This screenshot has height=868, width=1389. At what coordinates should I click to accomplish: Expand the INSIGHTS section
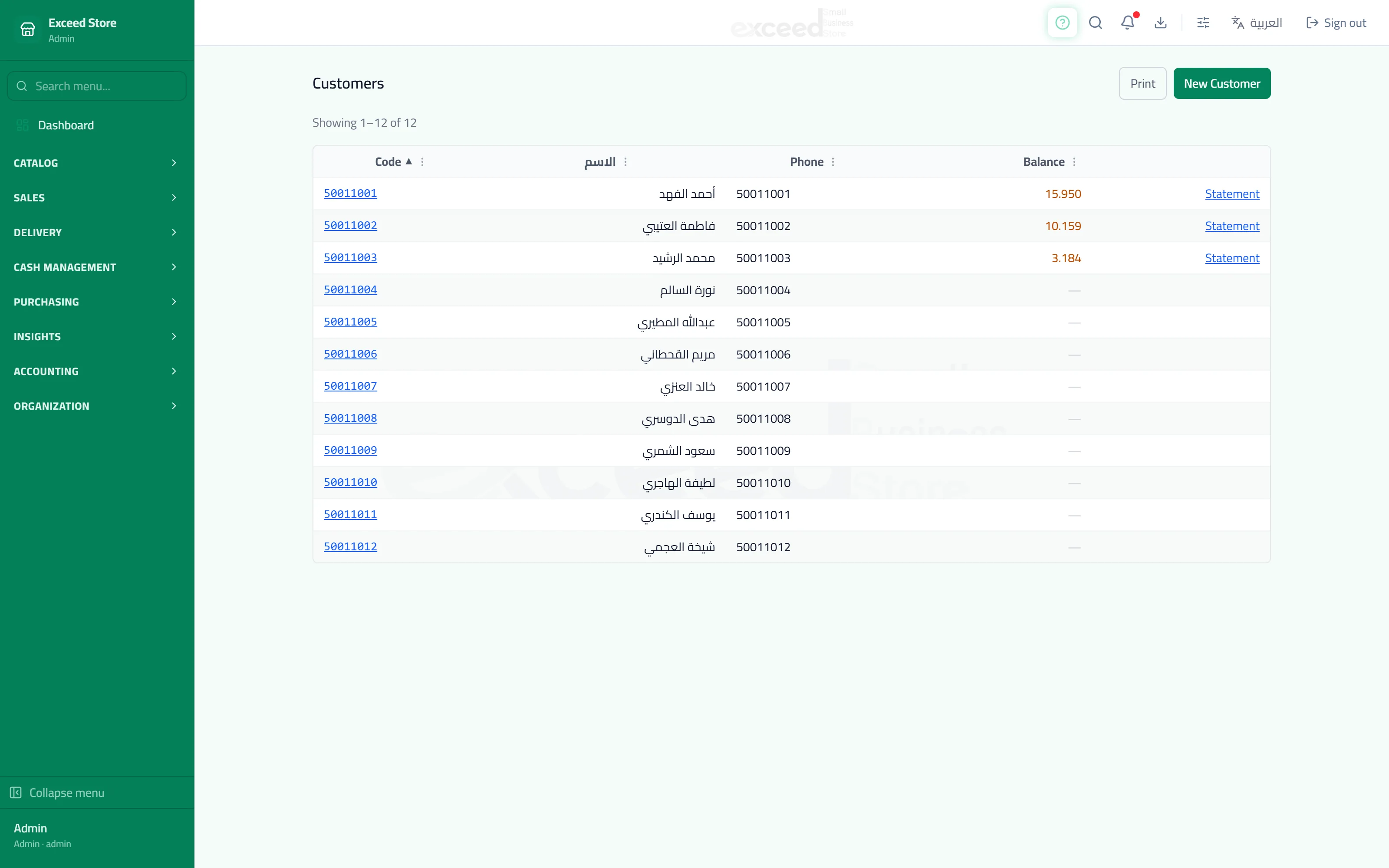tap(96, 336)
